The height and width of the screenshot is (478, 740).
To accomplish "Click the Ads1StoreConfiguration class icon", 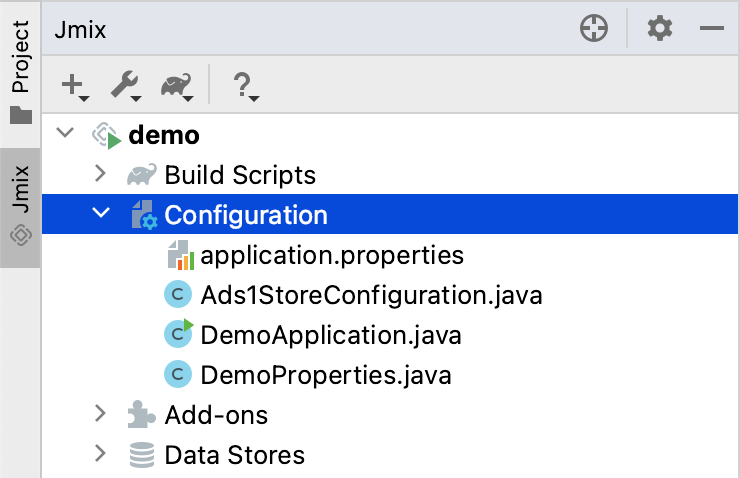I will coord(178,294).
